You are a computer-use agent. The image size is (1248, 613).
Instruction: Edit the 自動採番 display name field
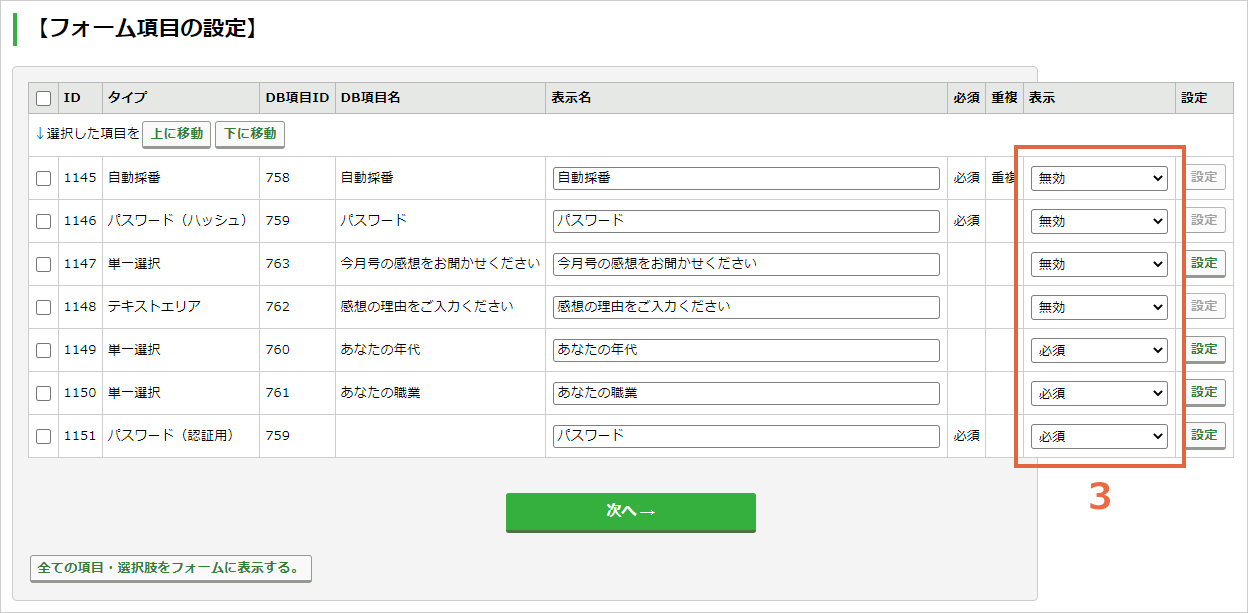tap(746, 178)
